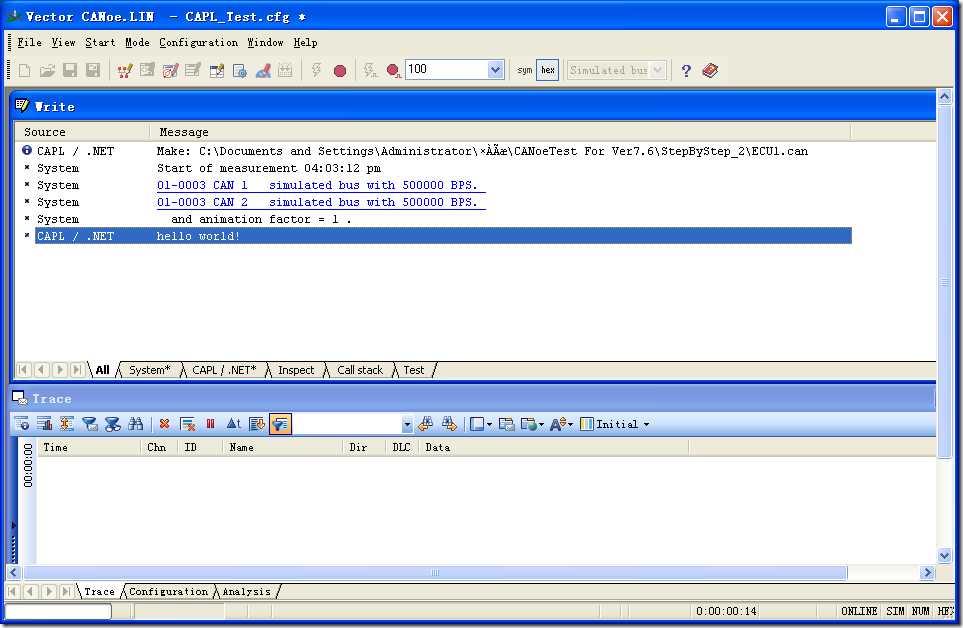Click the New configuration icon
This screenshot has width=963, height=628.
[25, 71]
